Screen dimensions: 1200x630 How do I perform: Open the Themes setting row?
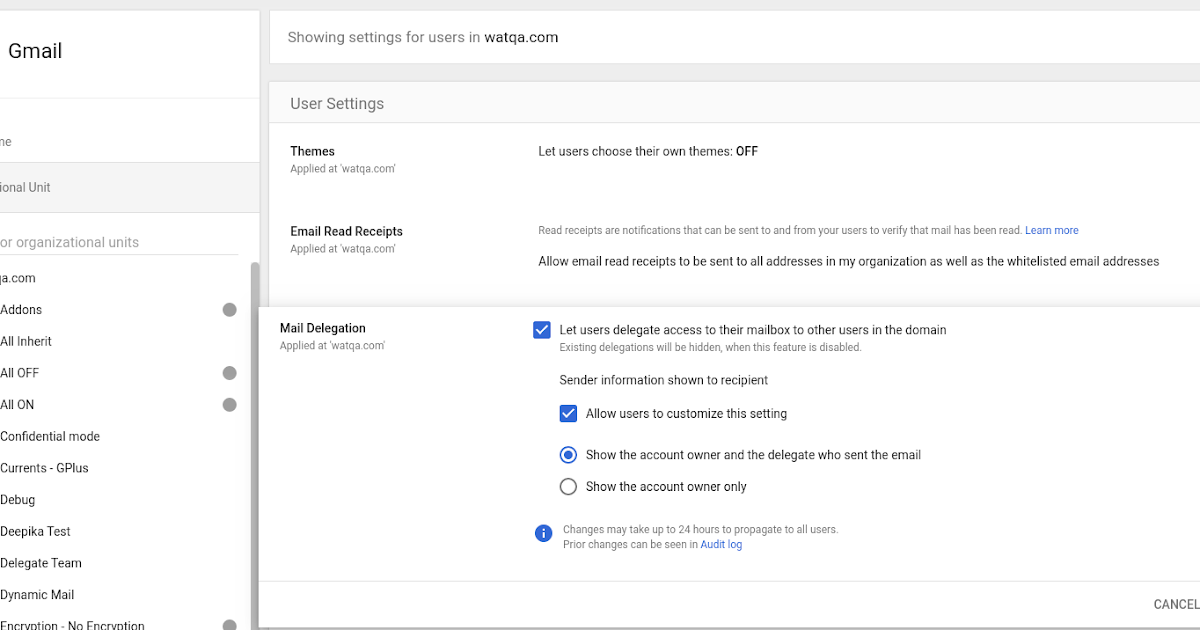pyautogui.click(x=312, y=151)
